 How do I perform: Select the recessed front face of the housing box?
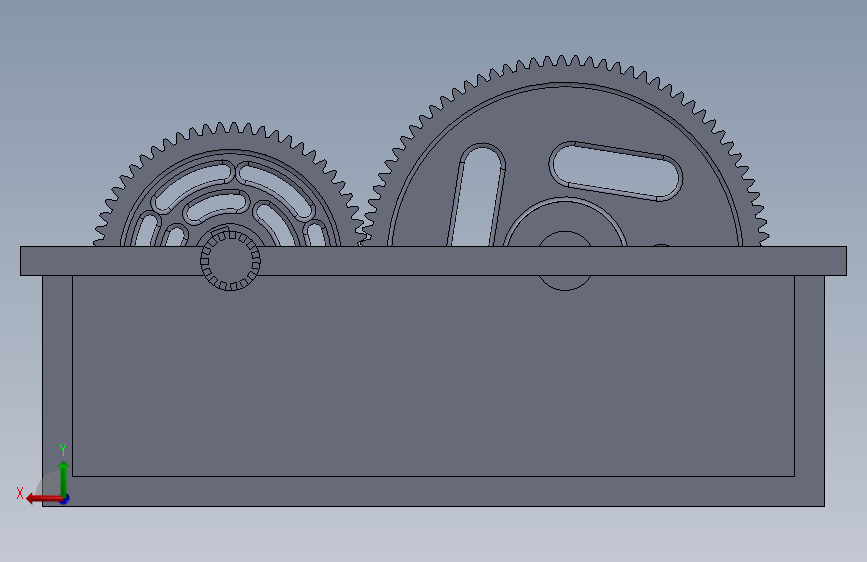click(x=434, y=376)
